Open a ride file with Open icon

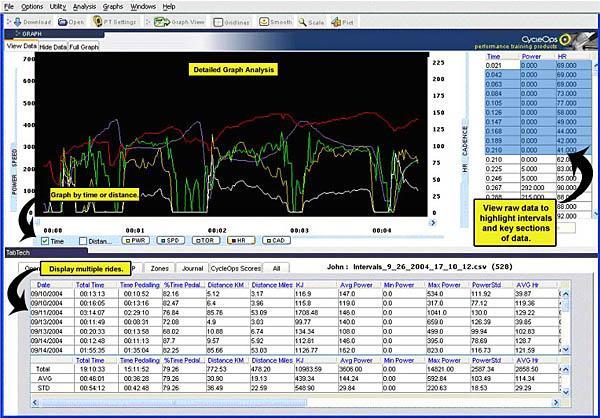72,20
